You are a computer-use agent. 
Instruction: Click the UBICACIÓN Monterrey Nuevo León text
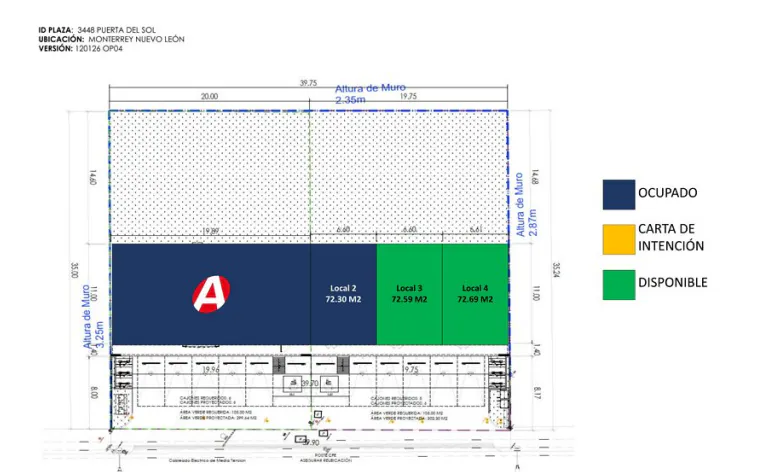coord(112,39)
